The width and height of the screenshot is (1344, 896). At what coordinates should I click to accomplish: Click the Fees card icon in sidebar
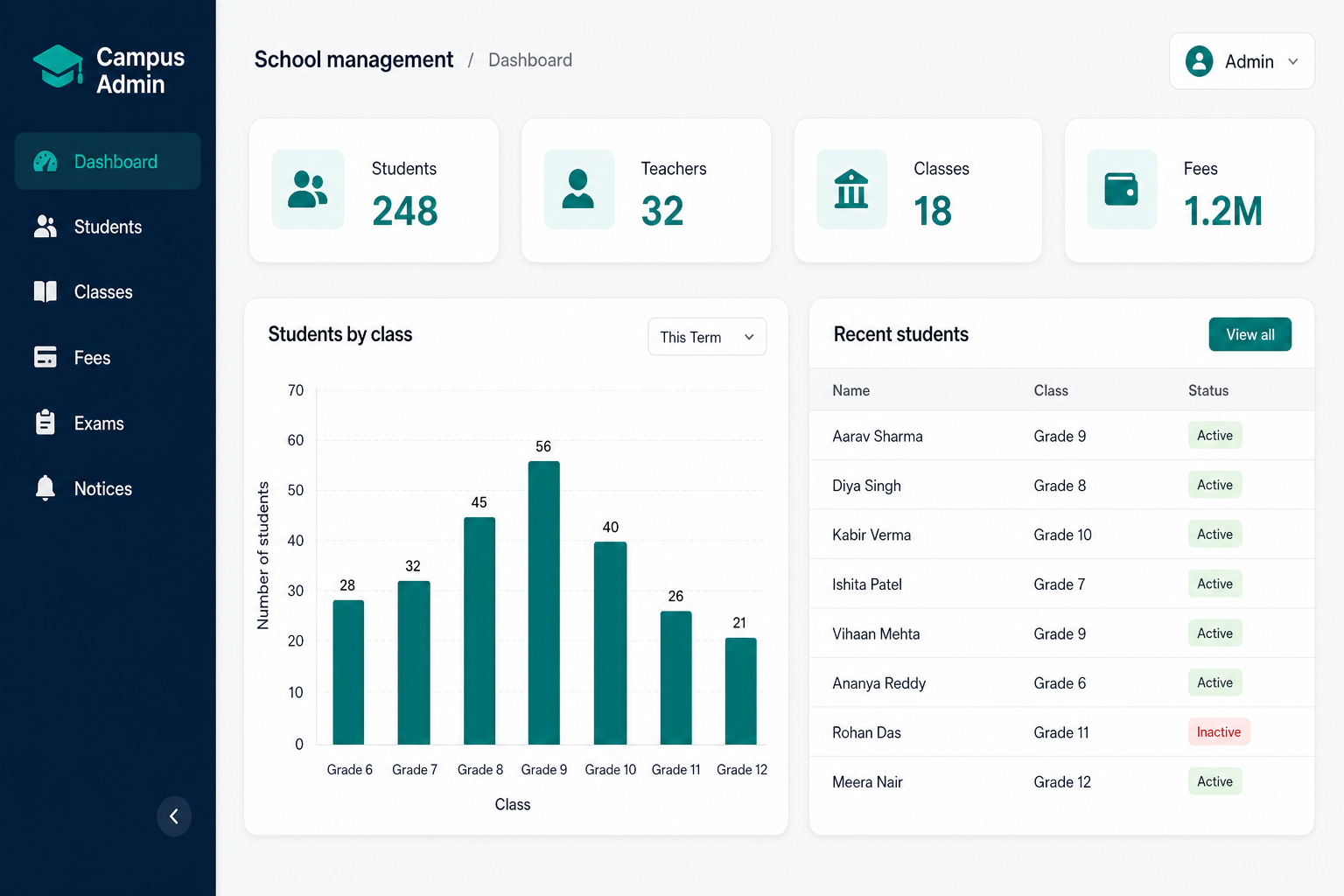click(45, 357)
